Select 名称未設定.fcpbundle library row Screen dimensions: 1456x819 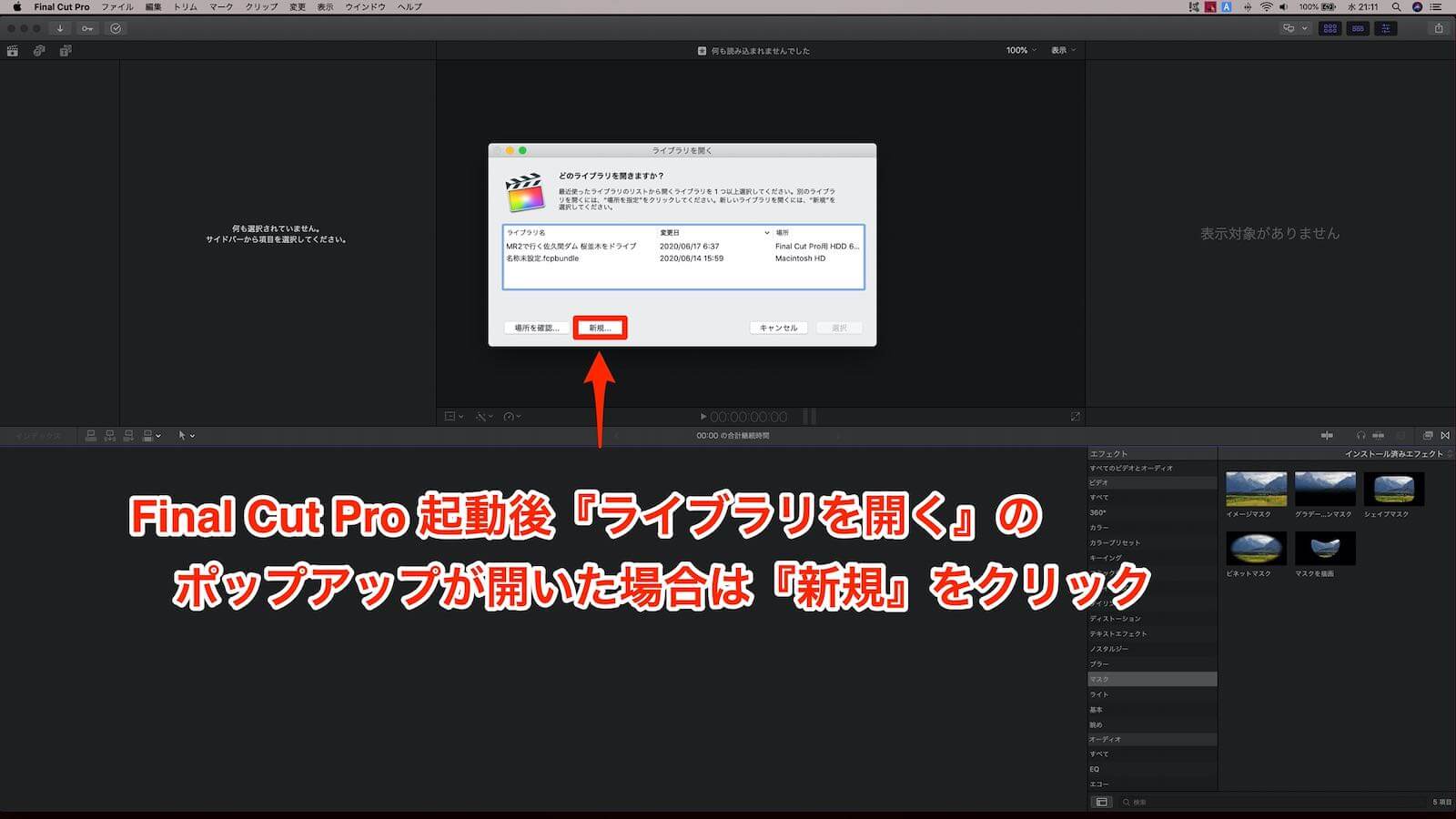point(683,258)
